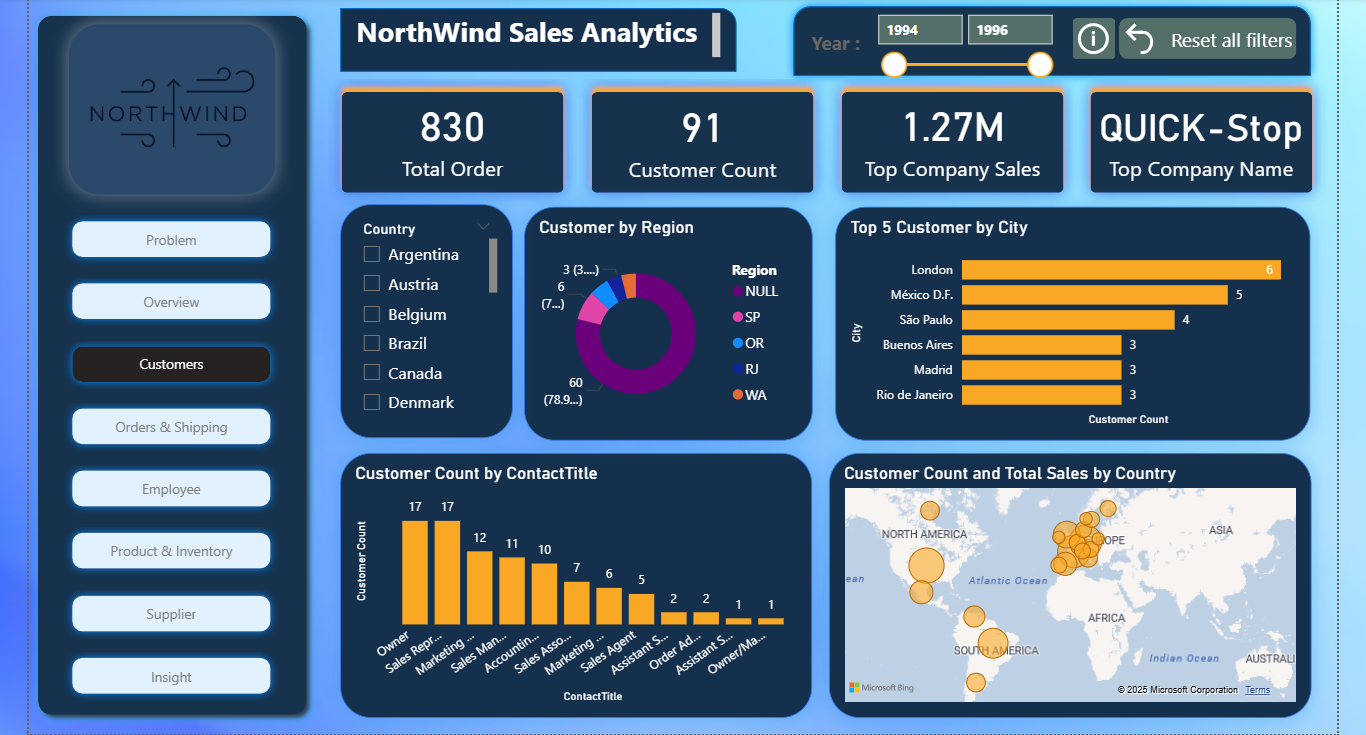The height and width of the screenshot is (735, 1366).
Task: Enable the Brazil country filter
Action: (372, 343)
